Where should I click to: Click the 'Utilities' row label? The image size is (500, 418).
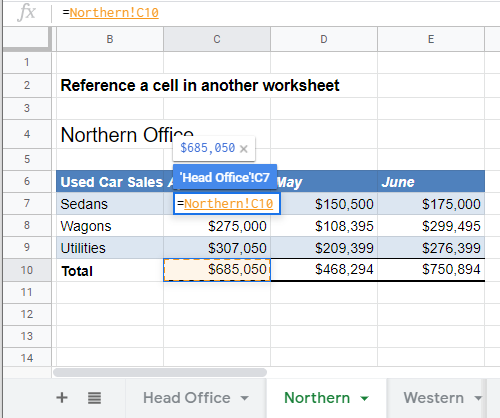(x=110, y=248)
